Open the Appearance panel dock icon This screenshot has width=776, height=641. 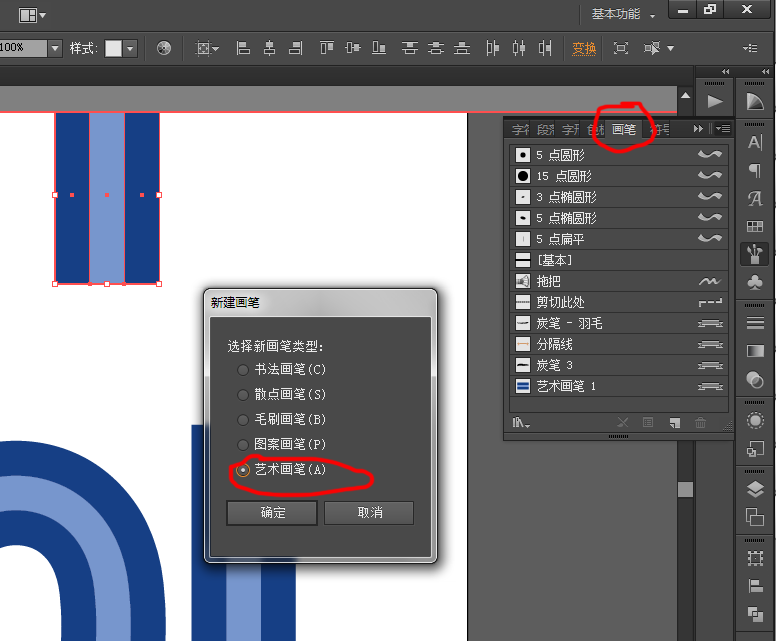[x=755, y=421]
